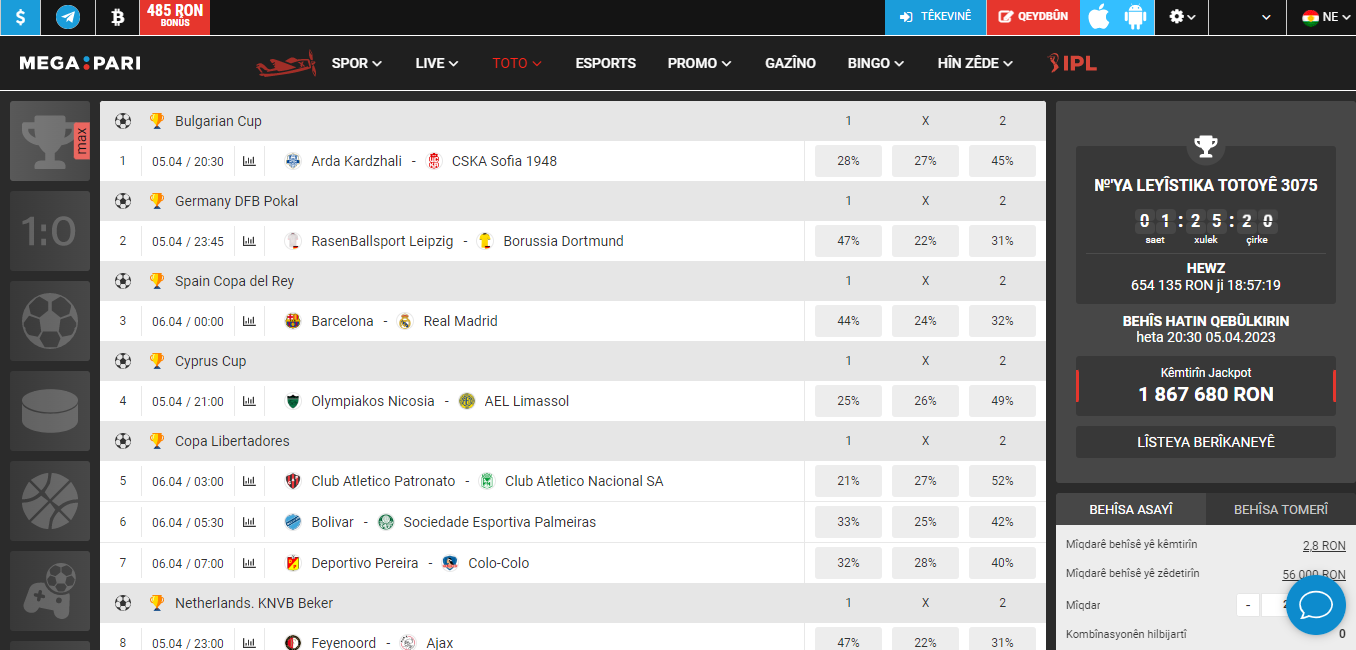Select the esports gamepad sidebar icon
1356x650 pixels.
[50, 591]
